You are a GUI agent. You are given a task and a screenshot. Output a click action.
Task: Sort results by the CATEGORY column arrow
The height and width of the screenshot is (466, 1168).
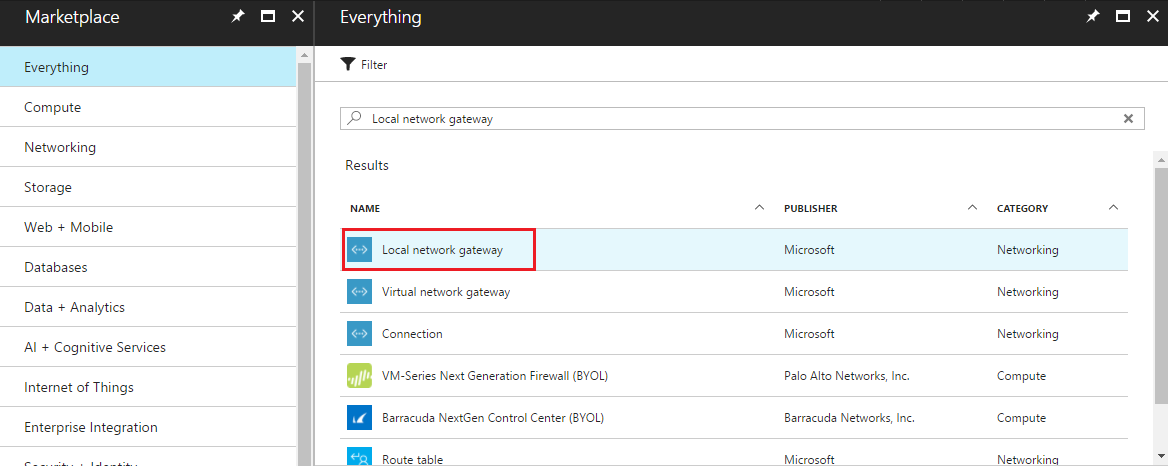(1114, 208)
